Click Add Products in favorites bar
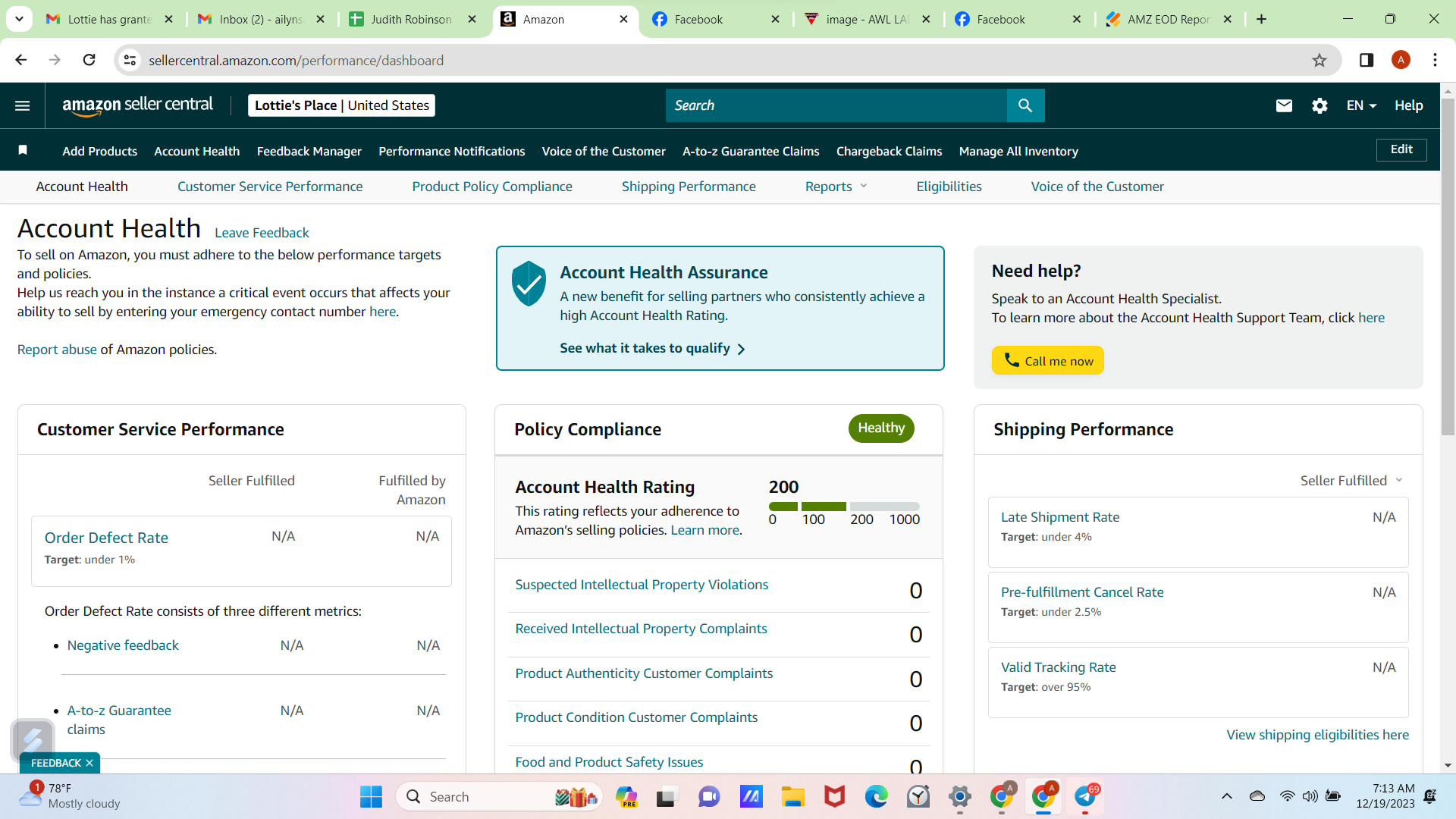The image size is (1456, 819). tap(99, 151)
